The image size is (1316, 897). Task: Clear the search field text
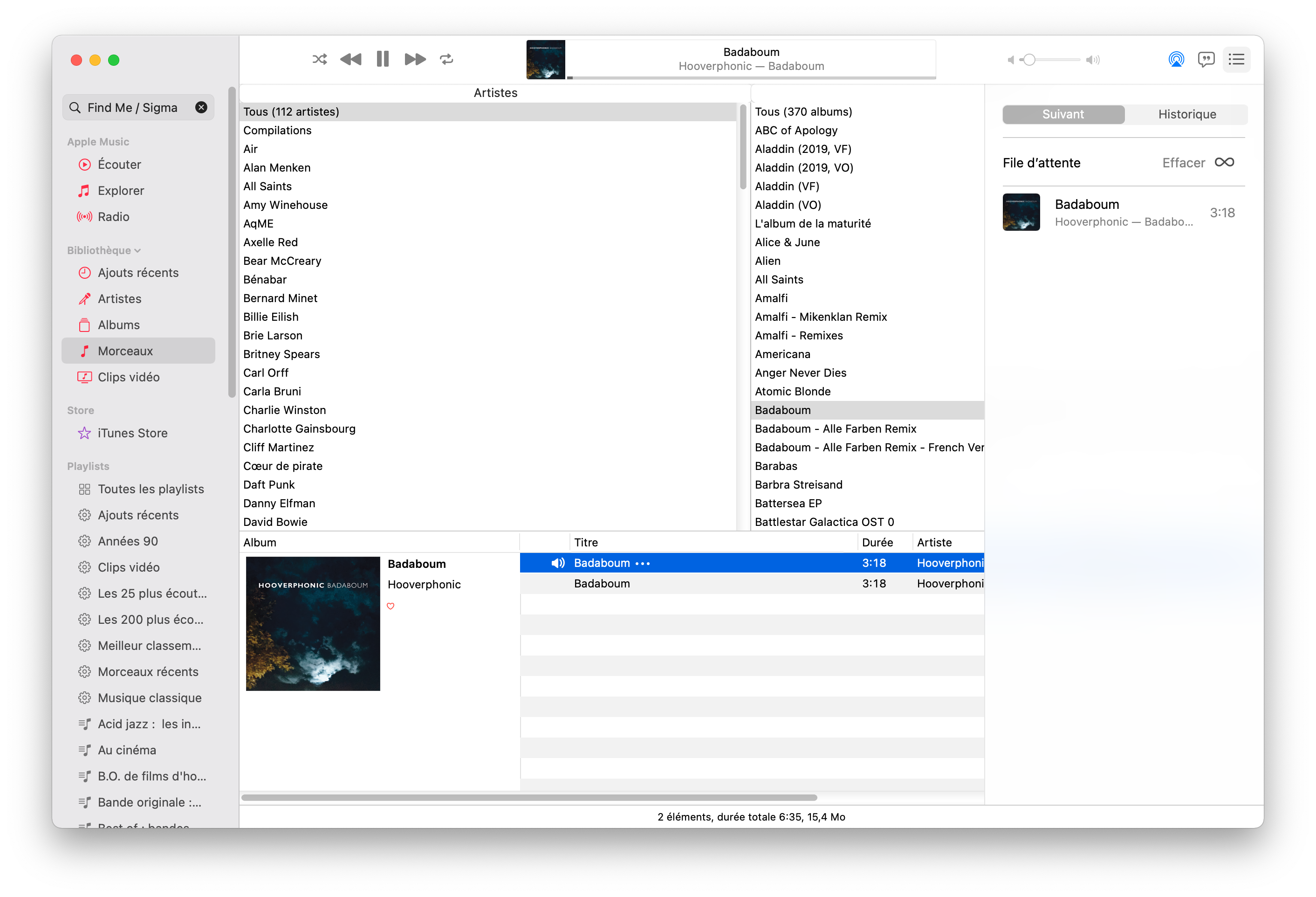201,108
